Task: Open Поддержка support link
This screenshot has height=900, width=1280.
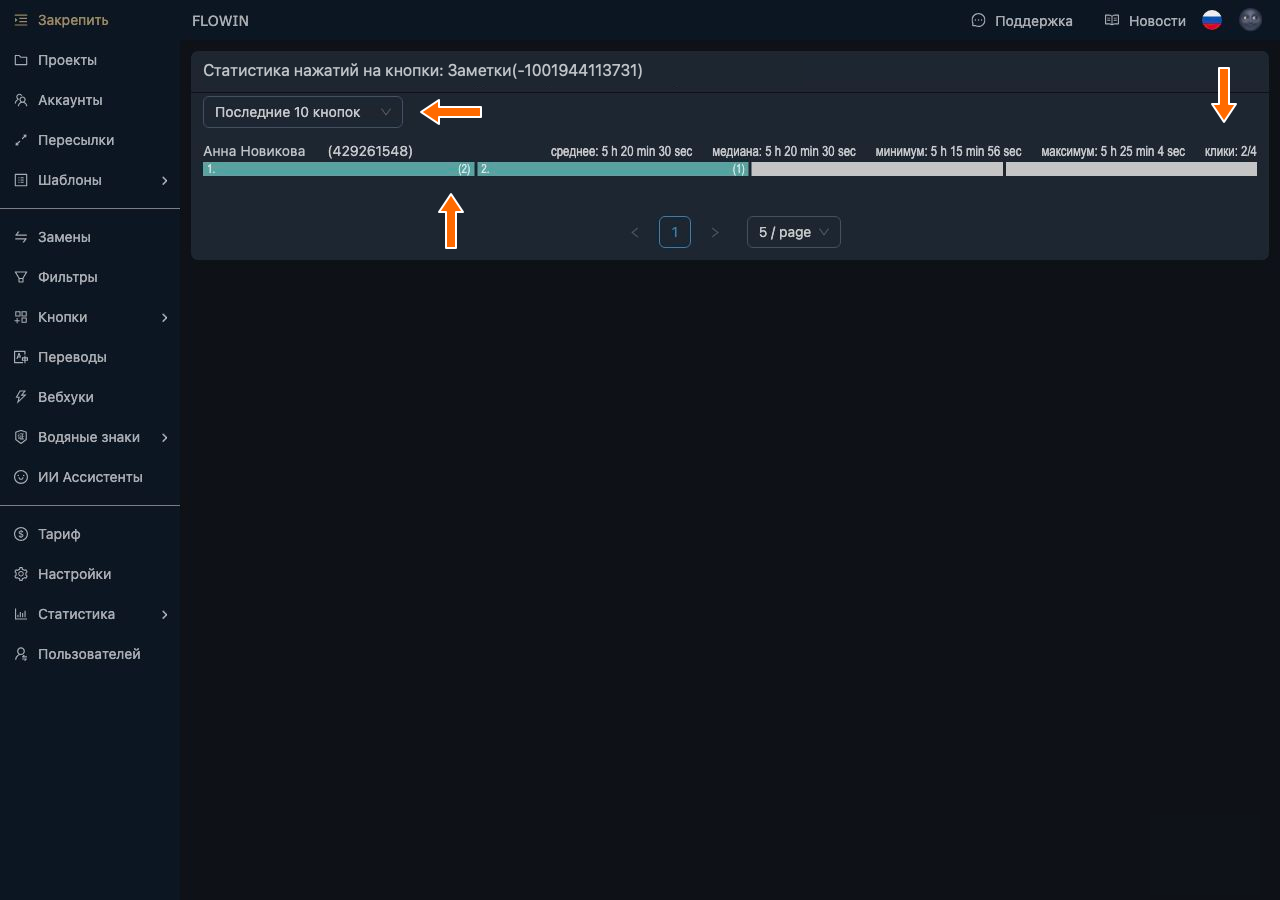Action: point(1022,20)
